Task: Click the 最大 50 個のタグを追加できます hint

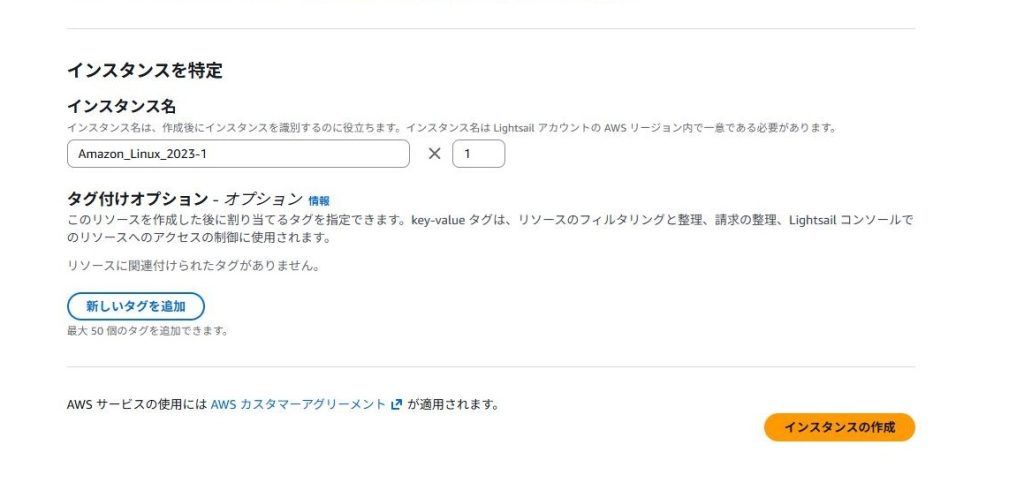Action: [147, 330]
